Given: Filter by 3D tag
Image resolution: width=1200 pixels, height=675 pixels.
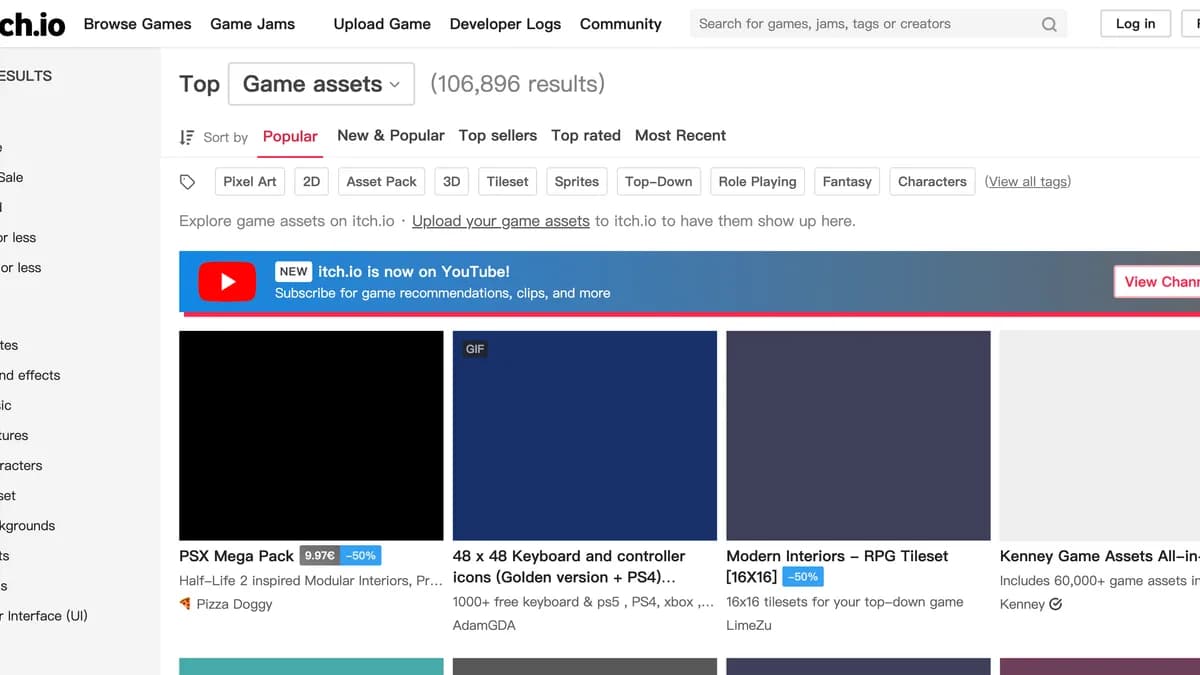Looking at the screenshot, I should click(x=452, y=181).
